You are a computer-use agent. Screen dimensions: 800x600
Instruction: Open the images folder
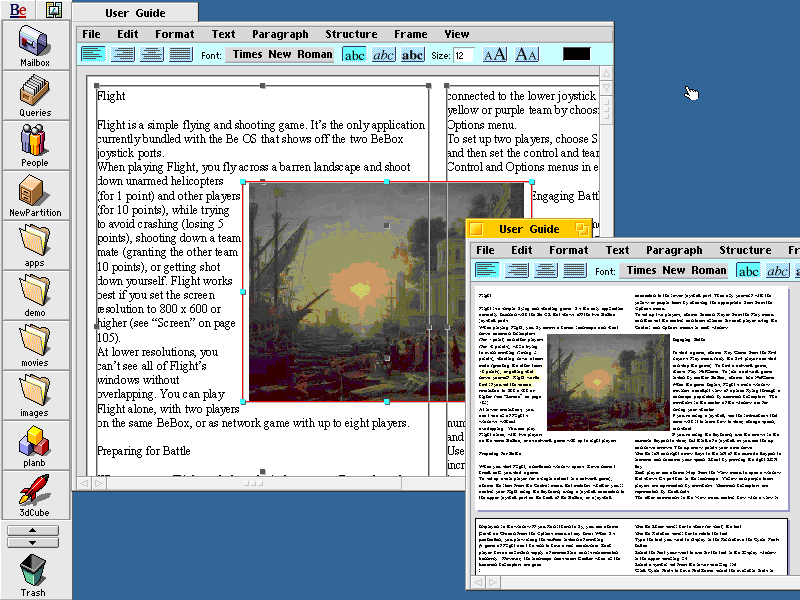[x=35, y=396]
